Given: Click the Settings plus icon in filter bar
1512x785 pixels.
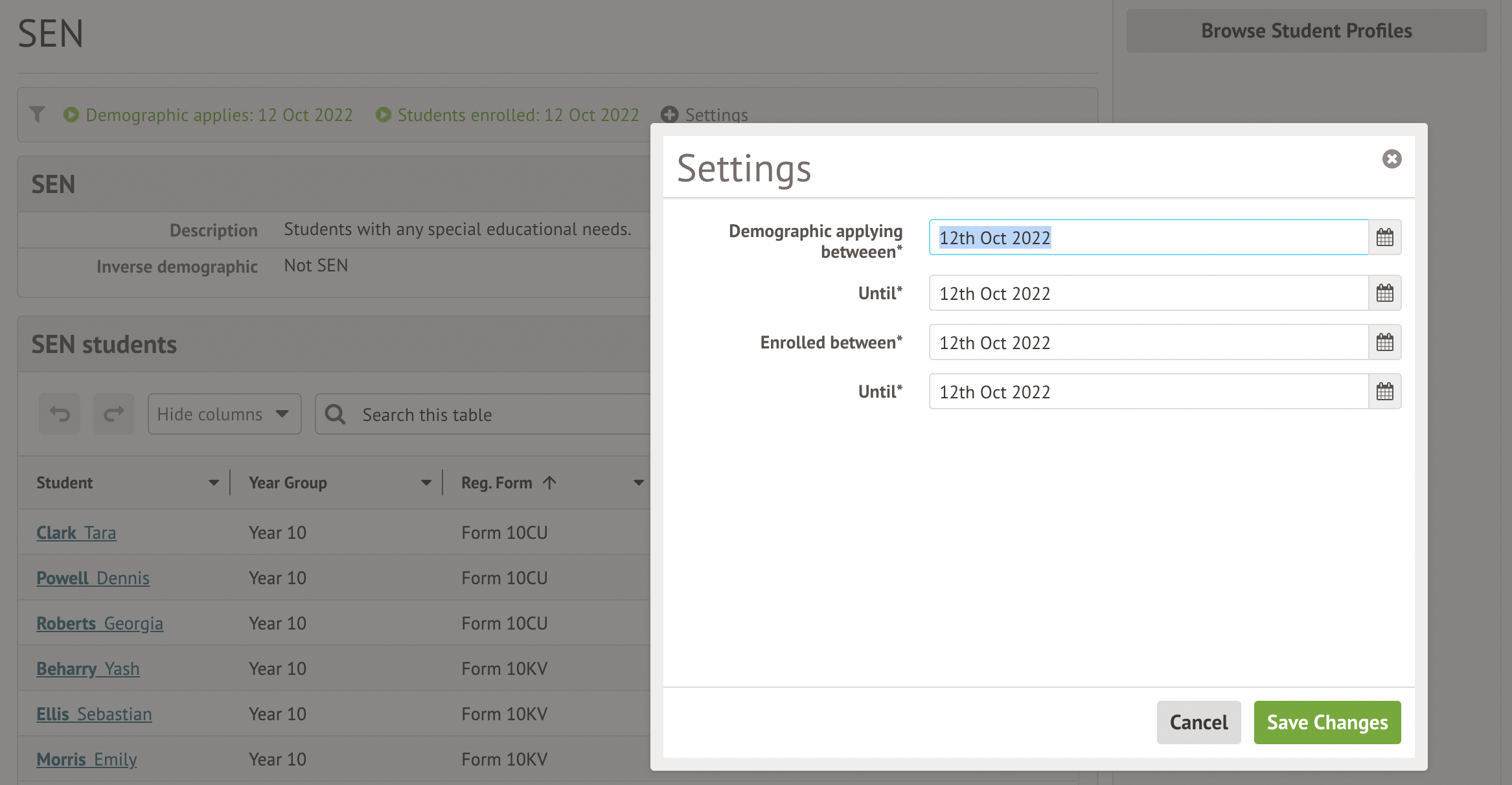Looking at the screenshot, I should click(669, 115).
